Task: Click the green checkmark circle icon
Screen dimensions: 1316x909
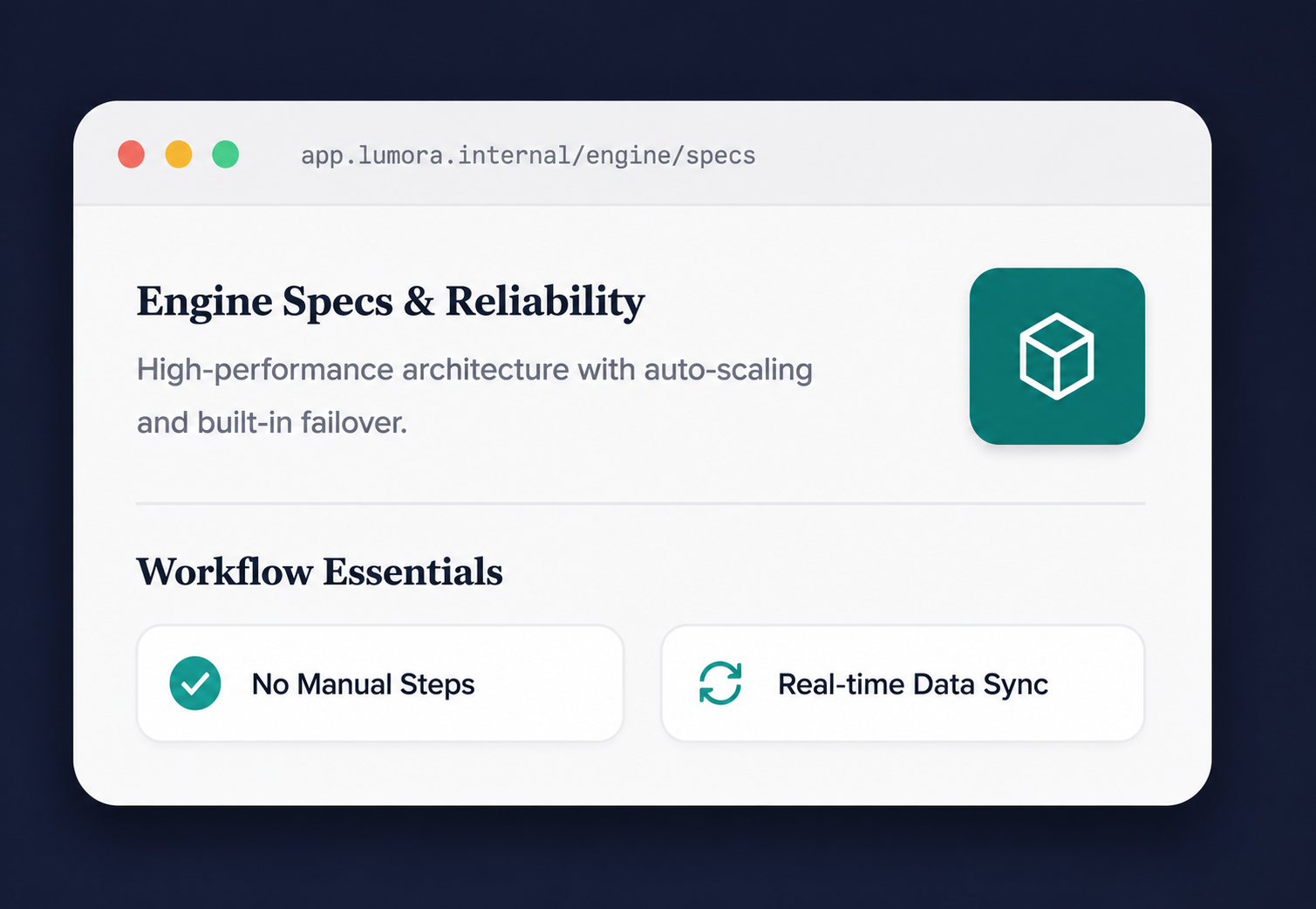Action: pos(195,683)
